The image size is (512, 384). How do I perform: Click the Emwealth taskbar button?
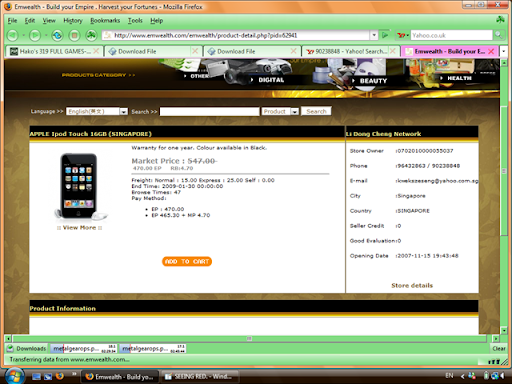point(120,376)
